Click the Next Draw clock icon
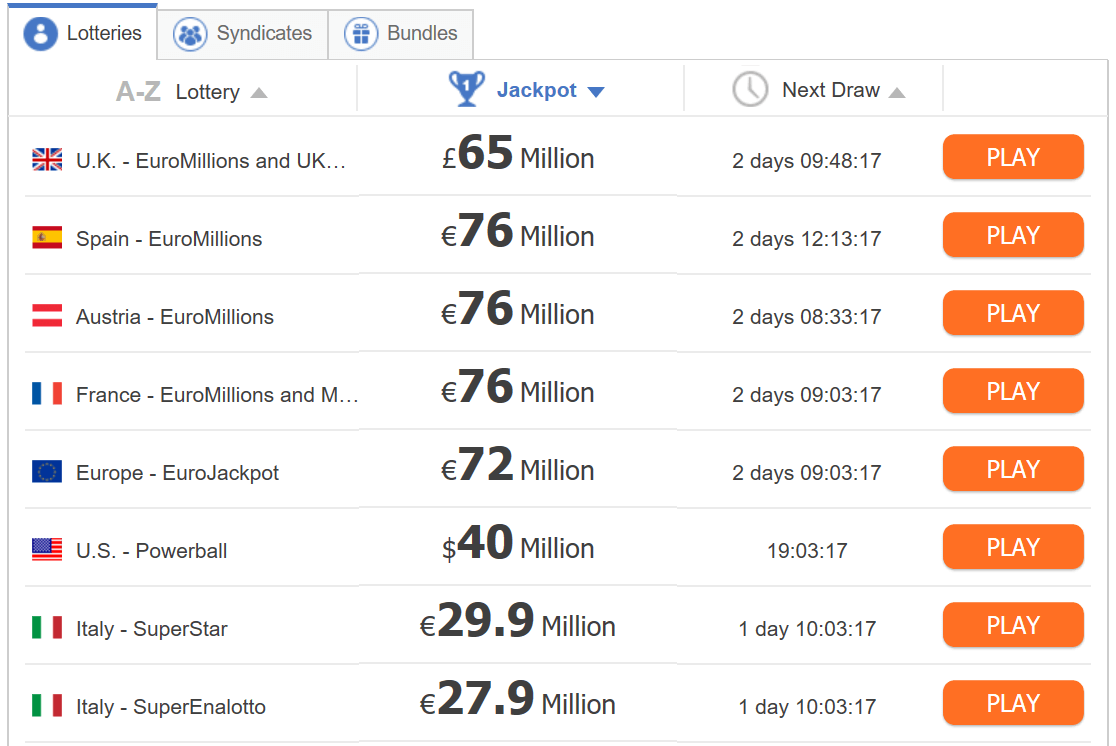This screenshot has width=1116, height=746. tap(750, 90)
